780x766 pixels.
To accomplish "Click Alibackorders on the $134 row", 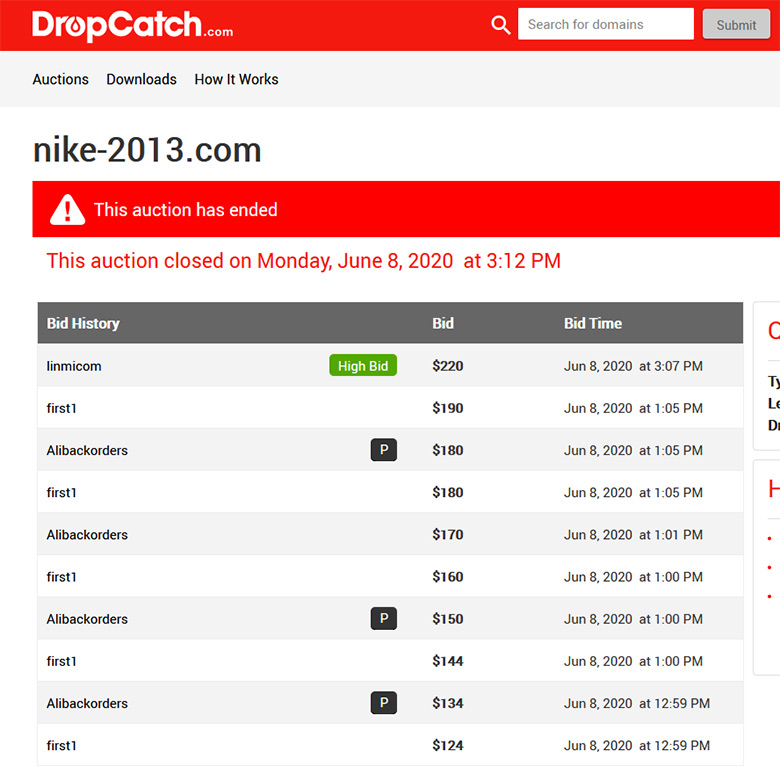I will click(x=87, y=703).
